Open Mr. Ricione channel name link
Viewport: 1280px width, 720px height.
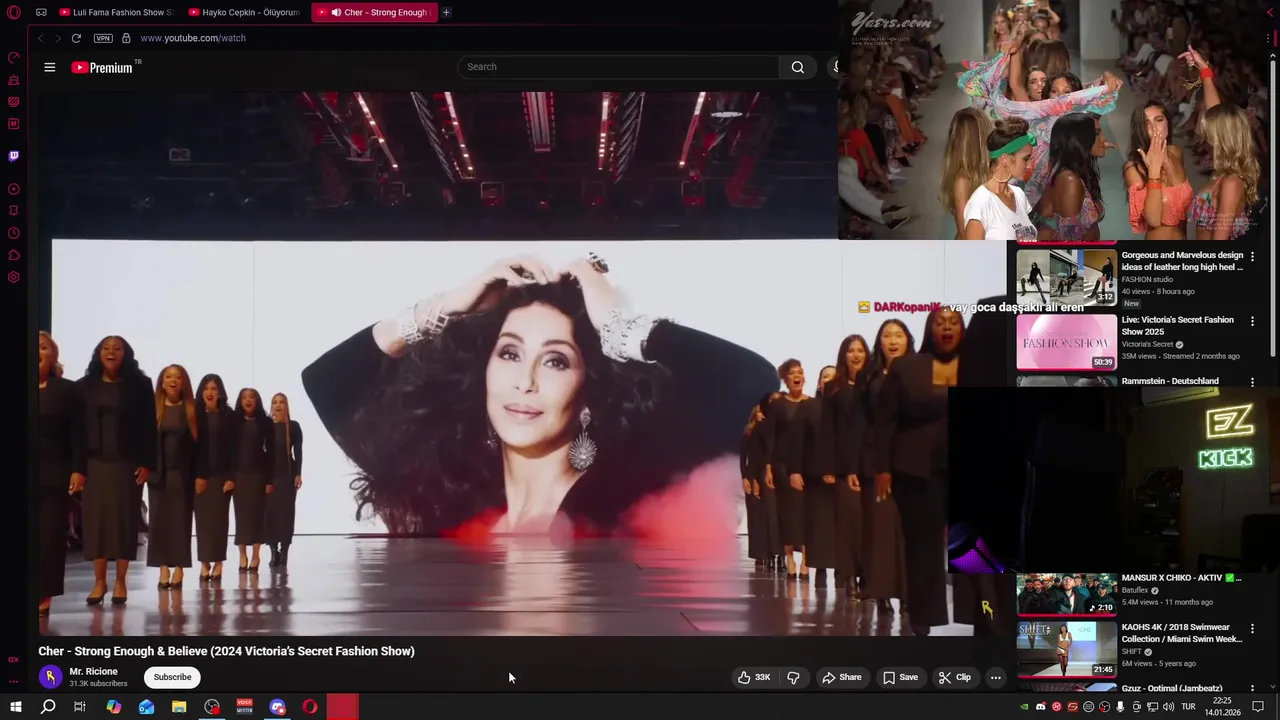[x=93, y=671]
